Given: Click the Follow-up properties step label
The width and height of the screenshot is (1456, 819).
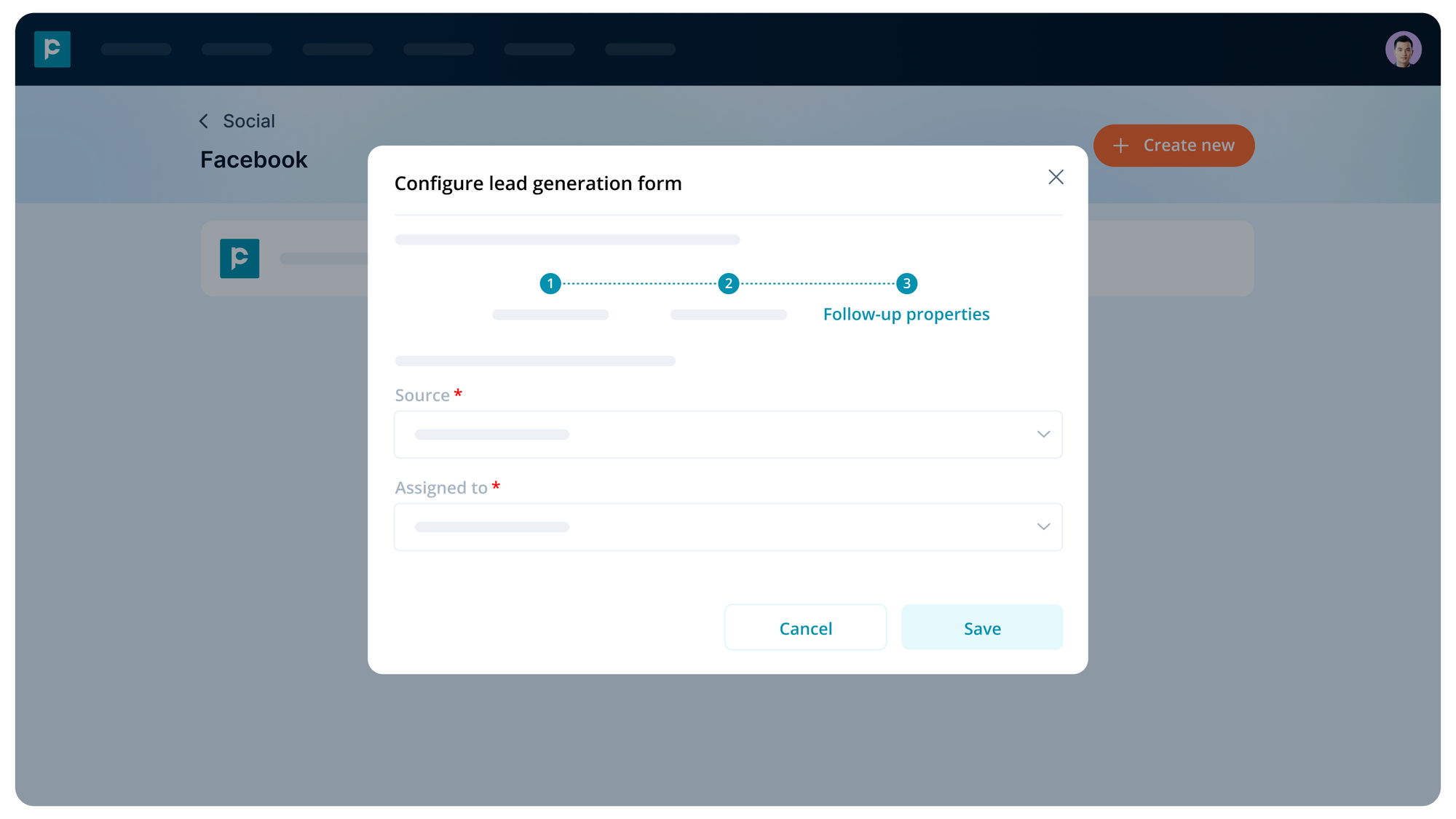Looking at the screenshot, I should [x=906, y=314].
